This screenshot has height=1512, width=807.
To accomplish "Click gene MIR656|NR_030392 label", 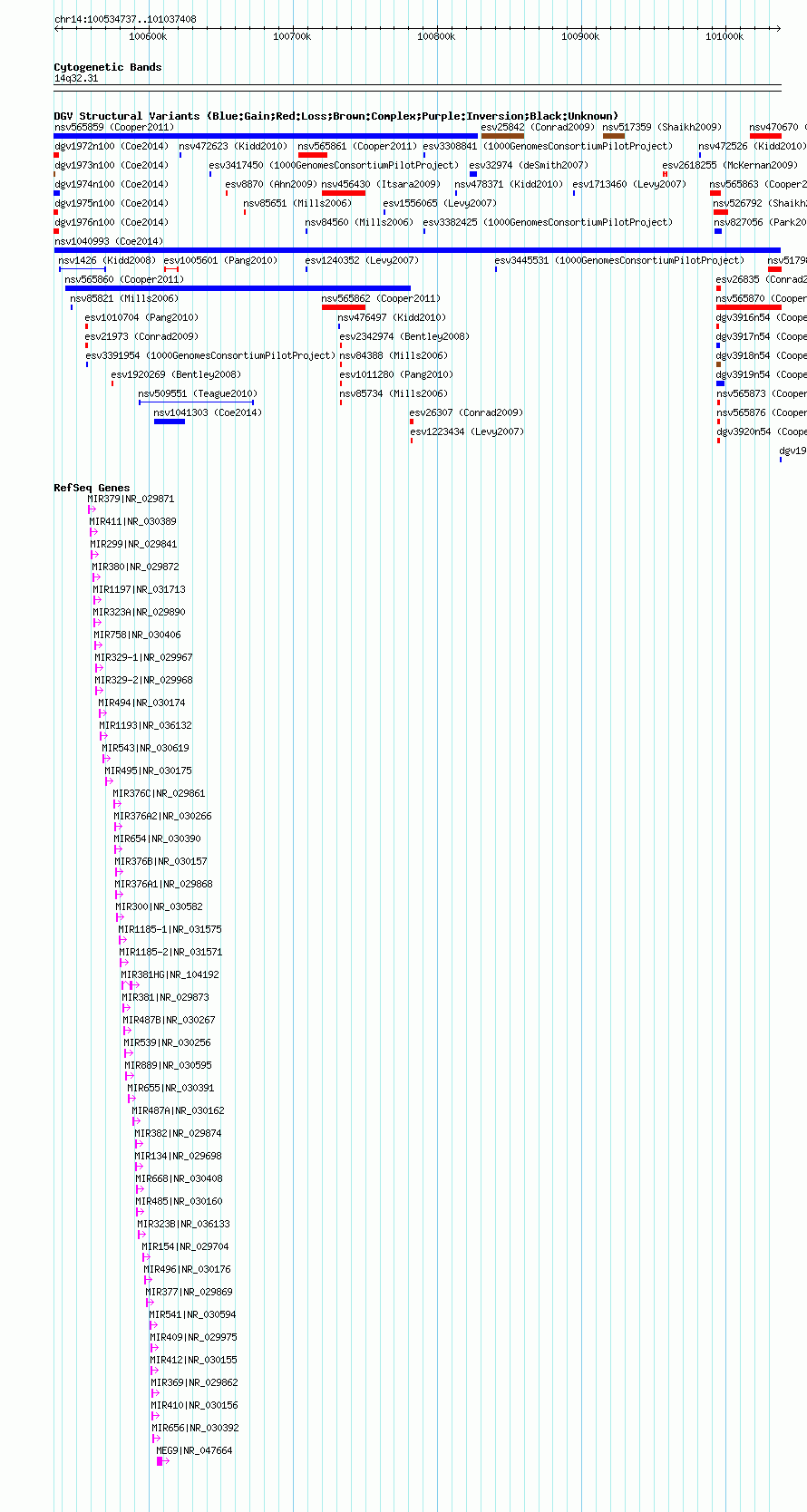I will point(195,1428).
